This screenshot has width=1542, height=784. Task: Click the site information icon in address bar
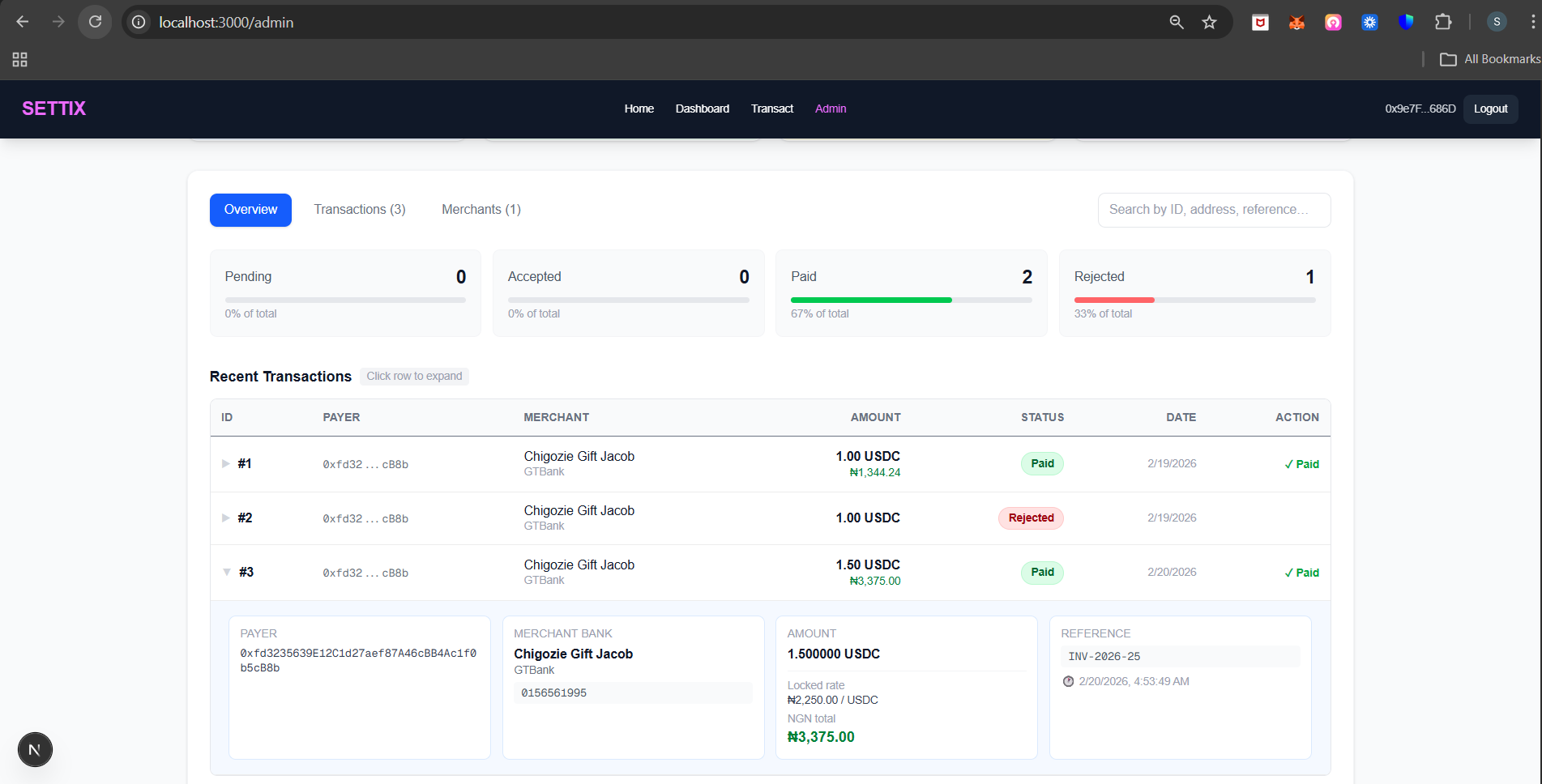coord(139,22)
